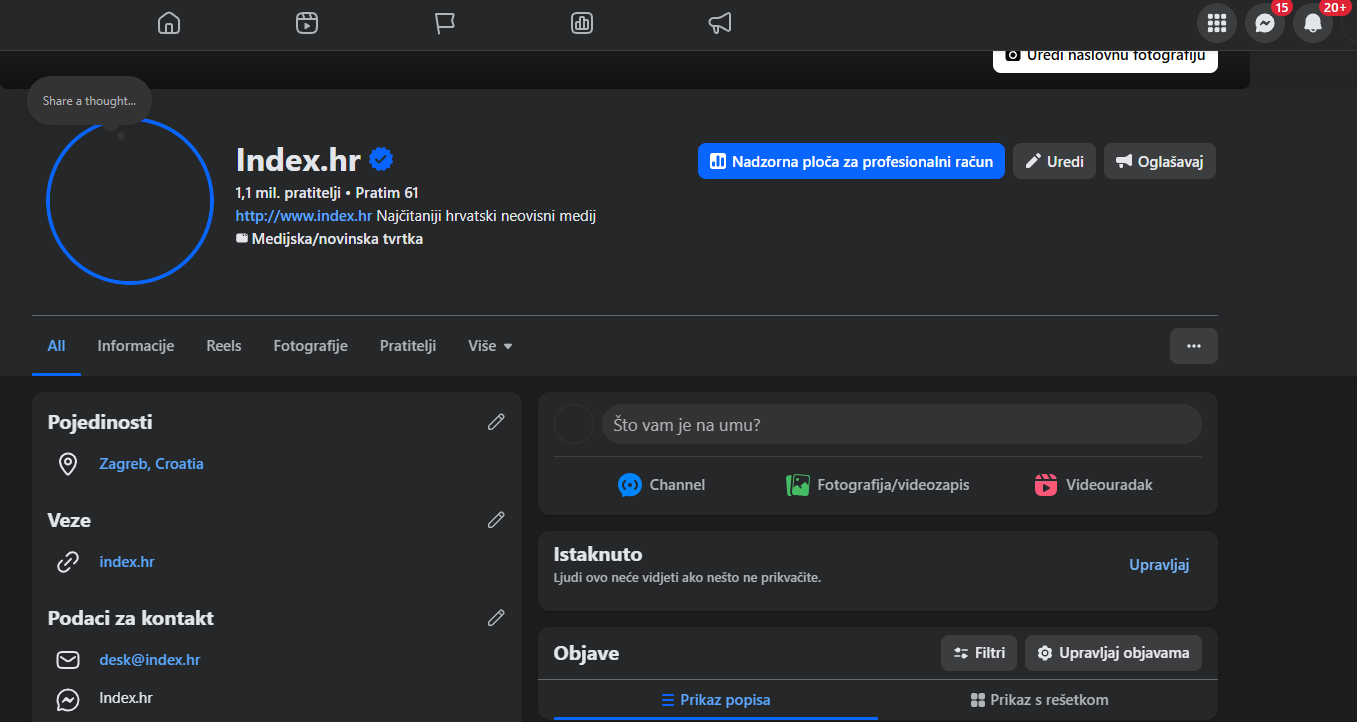
Task: Select Prikaz popisa view
Action: click(x=716, y=700)
